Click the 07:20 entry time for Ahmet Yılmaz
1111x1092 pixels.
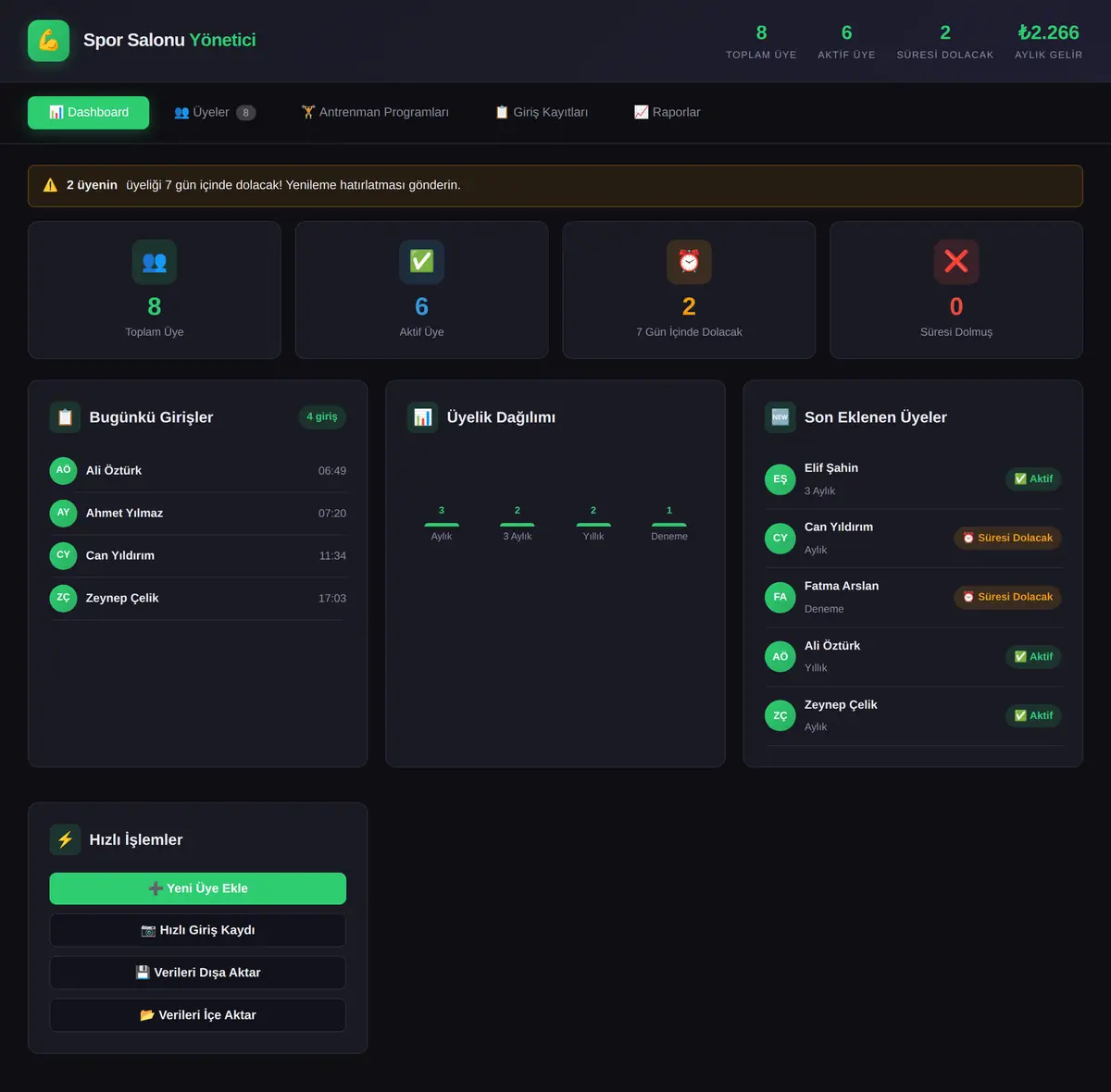pos(332,513)
